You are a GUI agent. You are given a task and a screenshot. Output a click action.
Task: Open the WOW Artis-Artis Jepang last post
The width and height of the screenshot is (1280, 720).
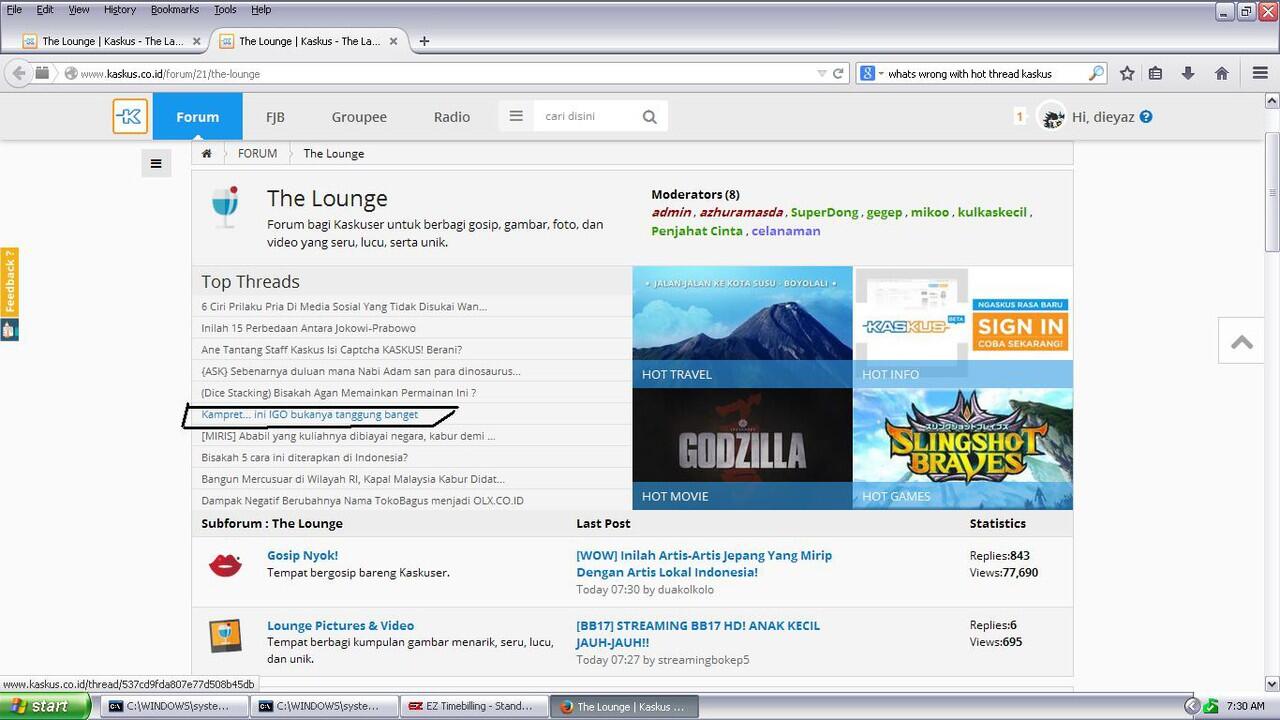coord(704,564)
